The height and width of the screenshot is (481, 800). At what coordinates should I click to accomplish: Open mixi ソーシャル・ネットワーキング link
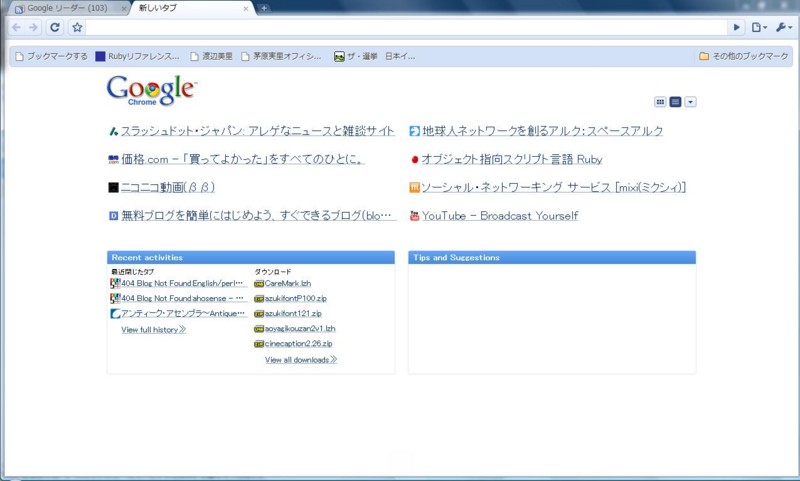554,188
